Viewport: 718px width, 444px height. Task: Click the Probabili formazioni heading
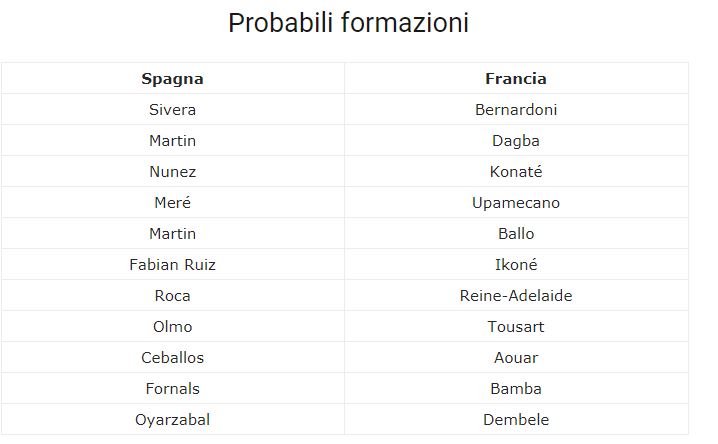pos(348,23)
